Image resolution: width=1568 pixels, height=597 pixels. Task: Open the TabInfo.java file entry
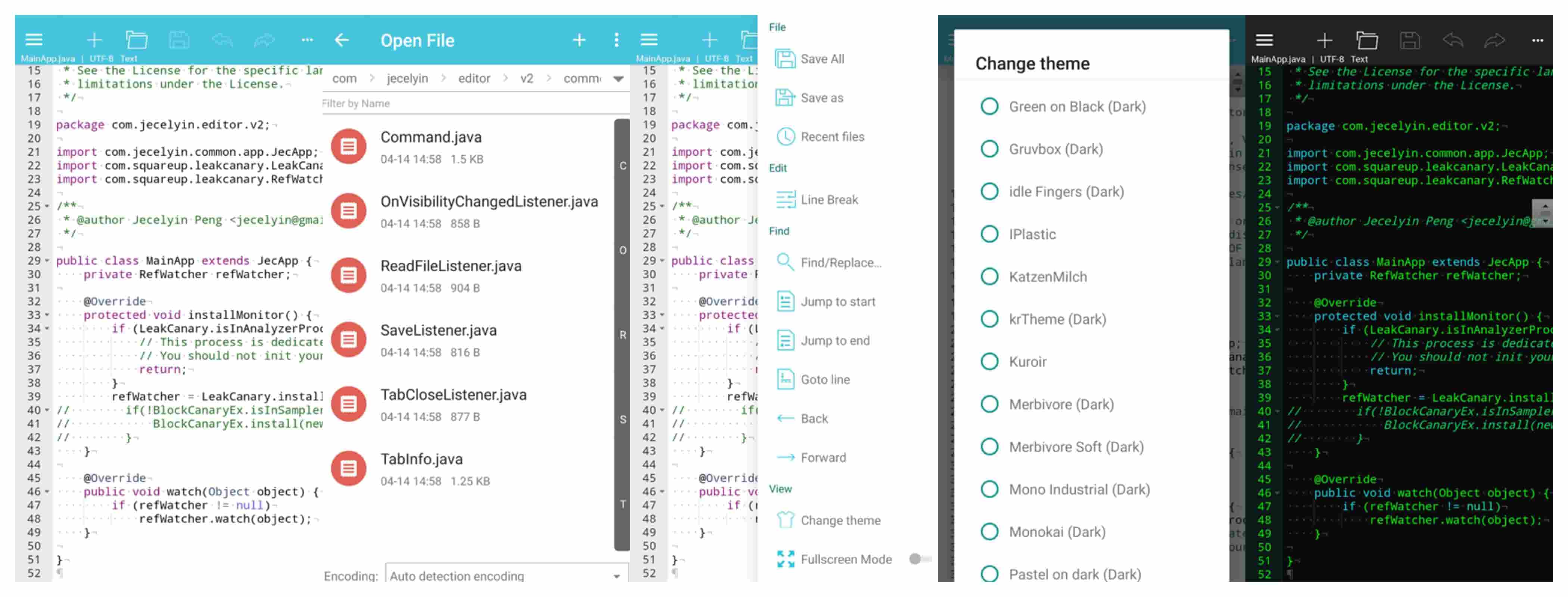point(421,459)
